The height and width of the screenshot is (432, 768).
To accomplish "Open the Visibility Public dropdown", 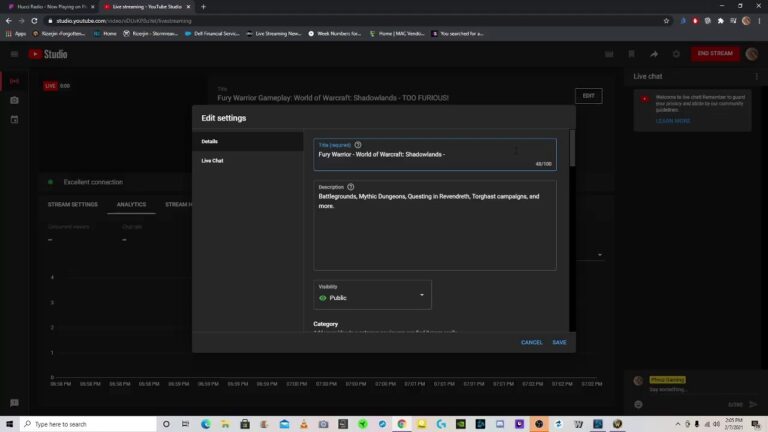I will [x=372, y=294].
